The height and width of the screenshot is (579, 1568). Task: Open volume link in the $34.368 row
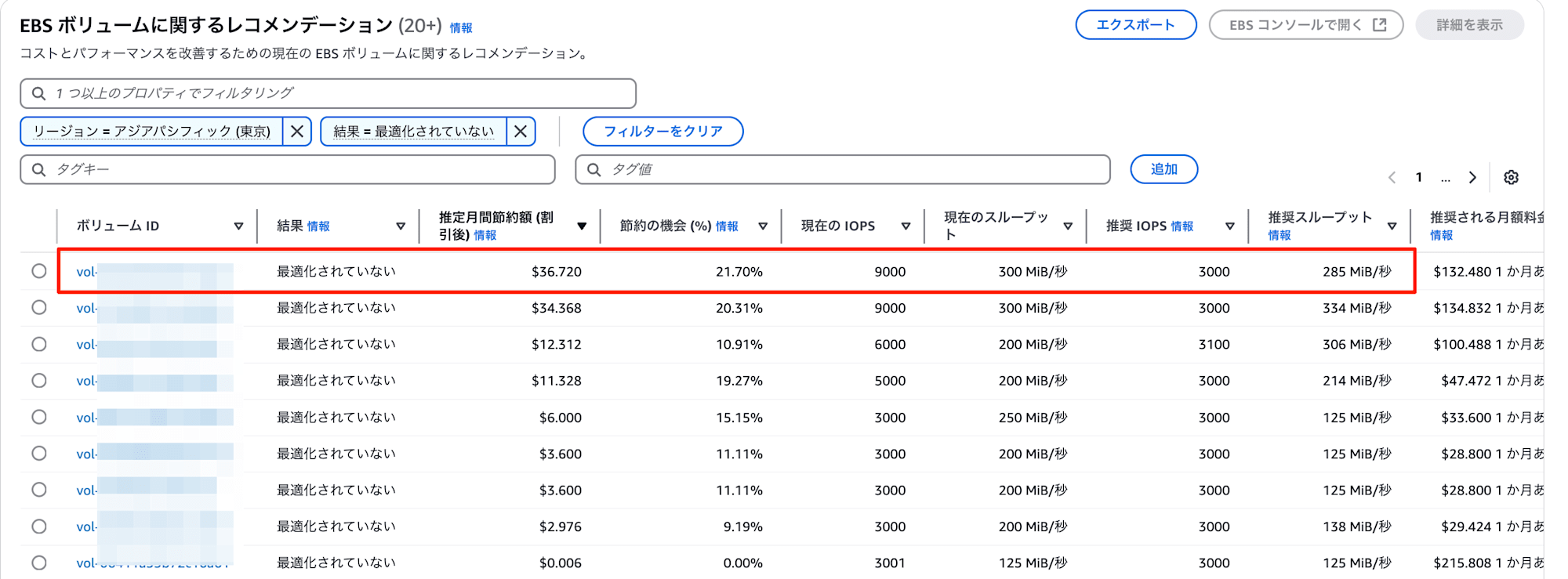[x=154, y=308]
